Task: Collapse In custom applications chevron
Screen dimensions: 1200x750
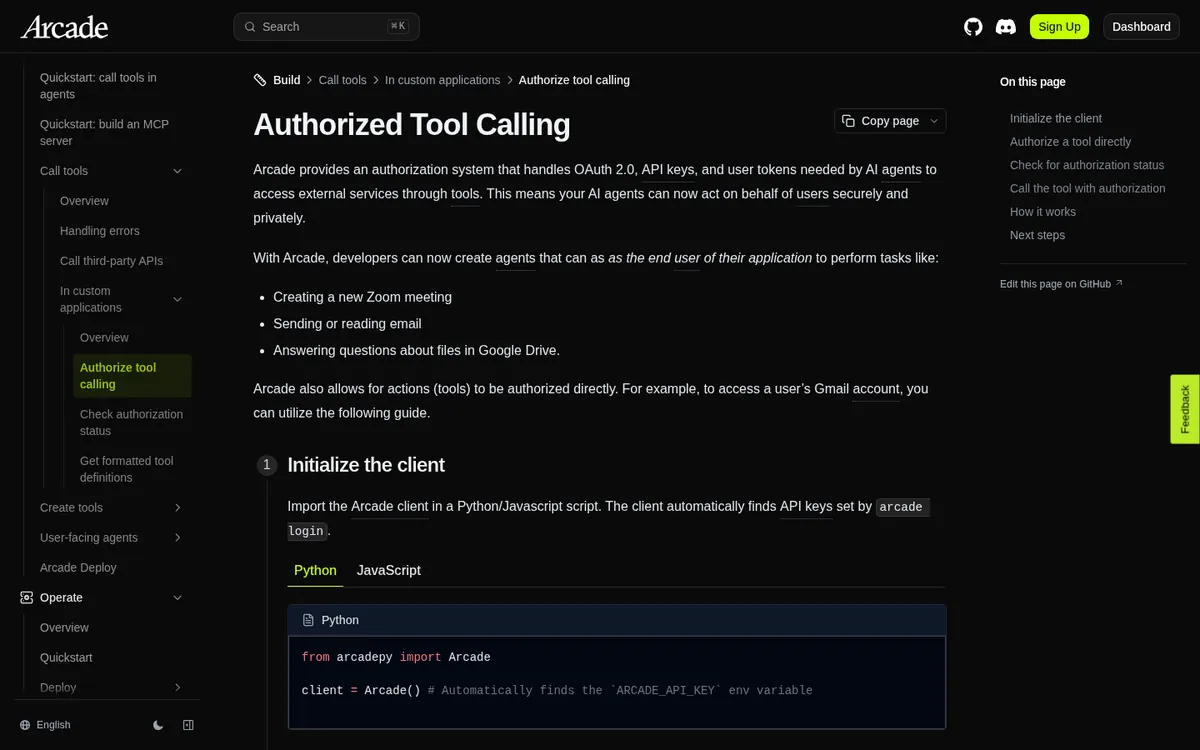Action: [x=177, y=299]
